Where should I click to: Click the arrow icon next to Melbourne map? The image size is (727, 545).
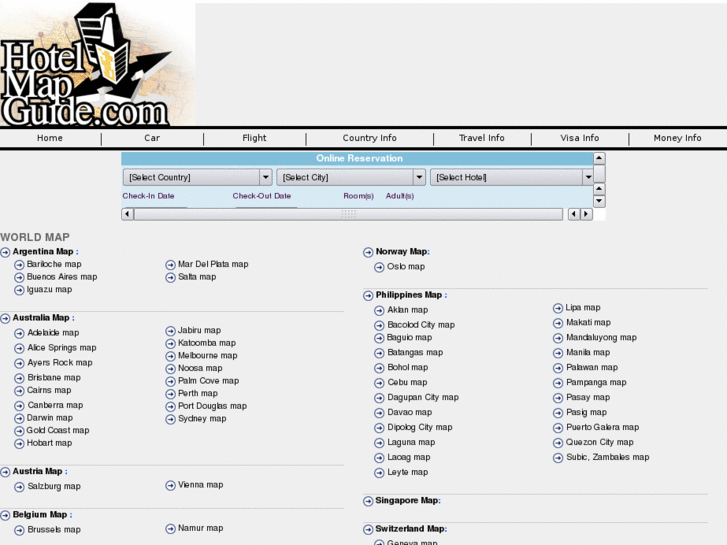tap(171, 356)
